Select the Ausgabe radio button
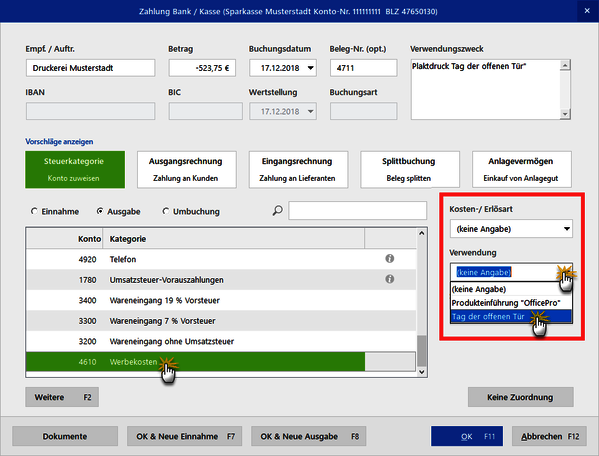The width and height of the screenshot is (599, 456). point(100,211)
